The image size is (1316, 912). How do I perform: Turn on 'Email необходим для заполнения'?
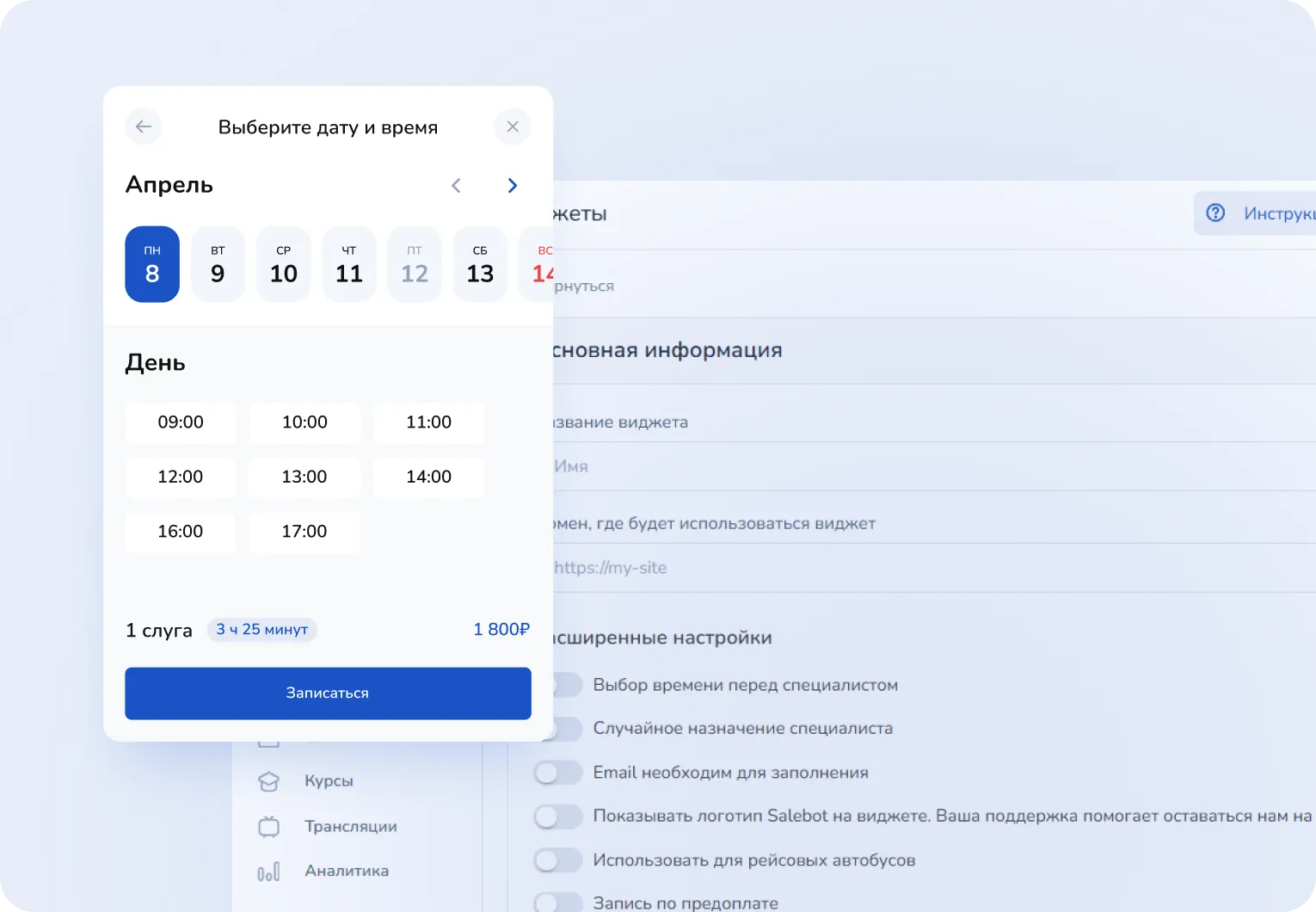[558, 772]
